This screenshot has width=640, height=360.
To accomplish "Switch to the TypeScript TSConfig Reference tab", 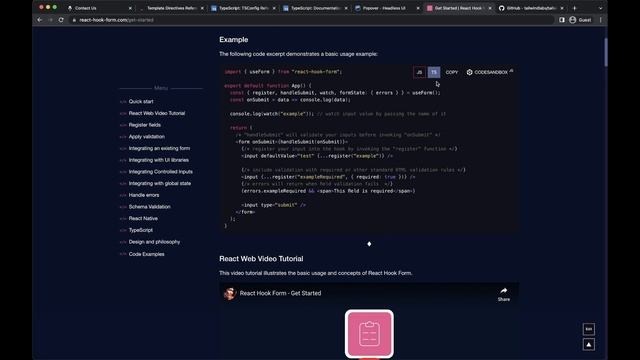I will (x=243, y=8).
